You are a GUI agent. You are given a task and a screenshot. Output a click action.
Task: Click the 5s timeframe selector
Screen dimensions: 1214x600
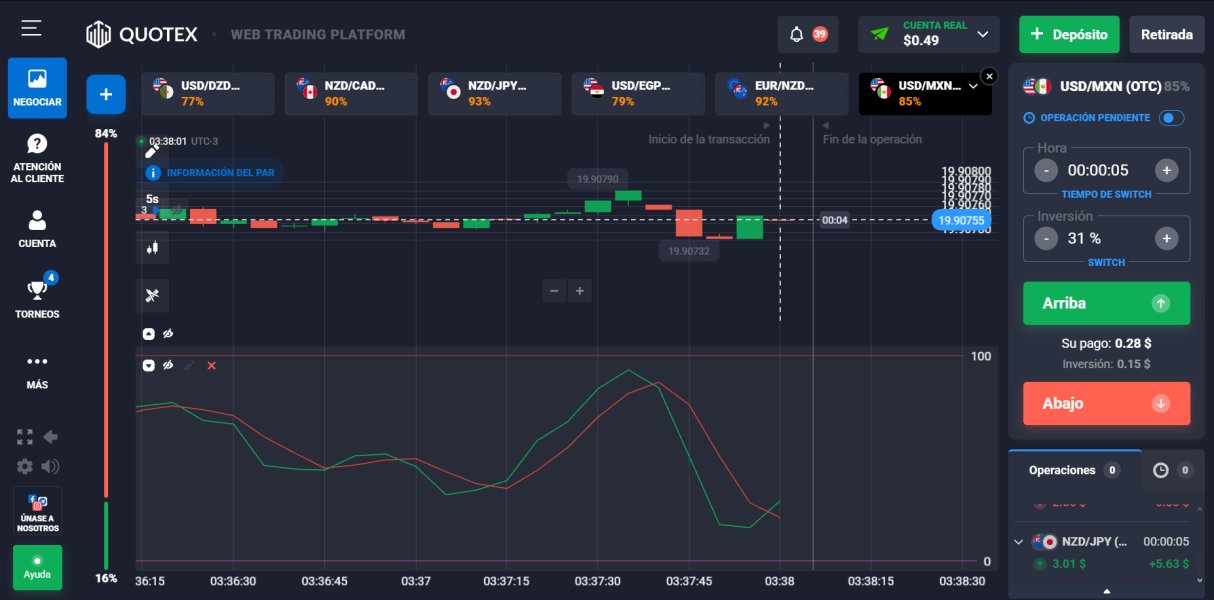point(152,199)
